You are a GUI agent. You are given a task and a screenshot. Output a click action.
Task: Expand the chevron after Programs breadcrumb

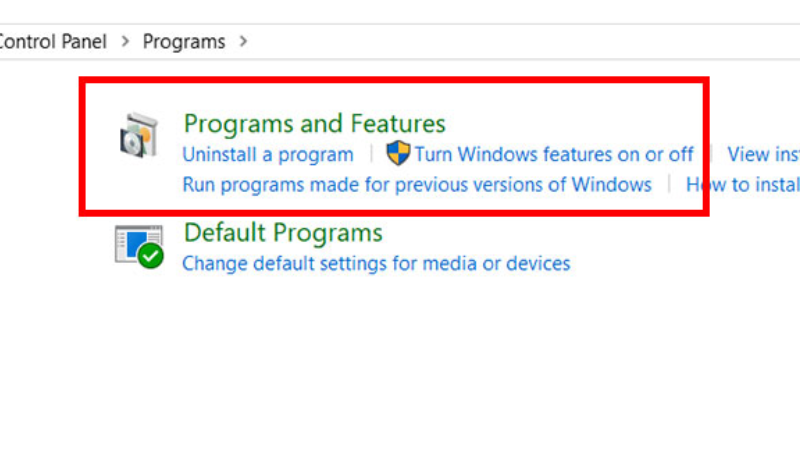click(243, 41)
